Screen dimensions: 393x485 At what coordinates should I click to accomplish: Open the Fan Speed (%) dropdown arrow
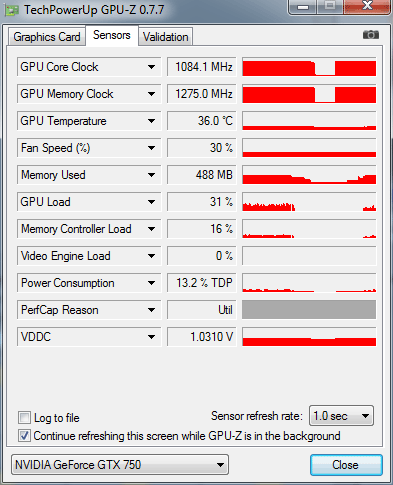pos(151,148)
